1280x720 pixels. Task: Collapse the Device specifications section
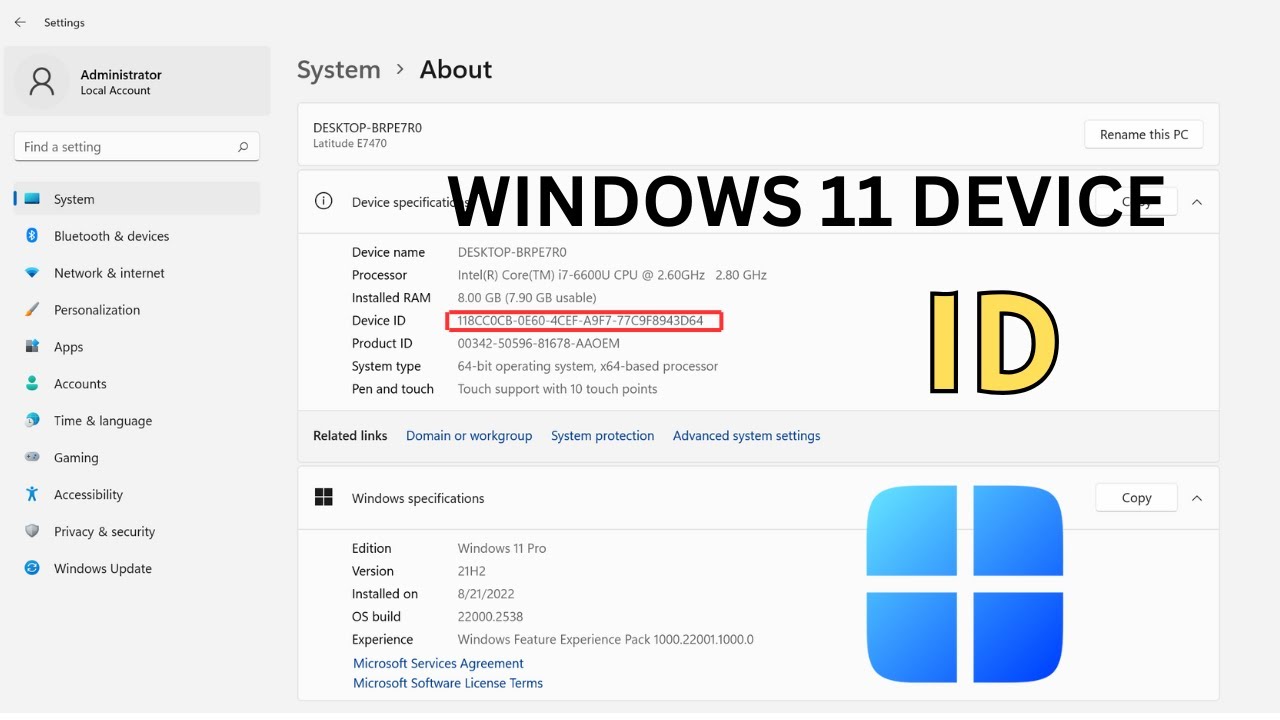point(1197,202)
